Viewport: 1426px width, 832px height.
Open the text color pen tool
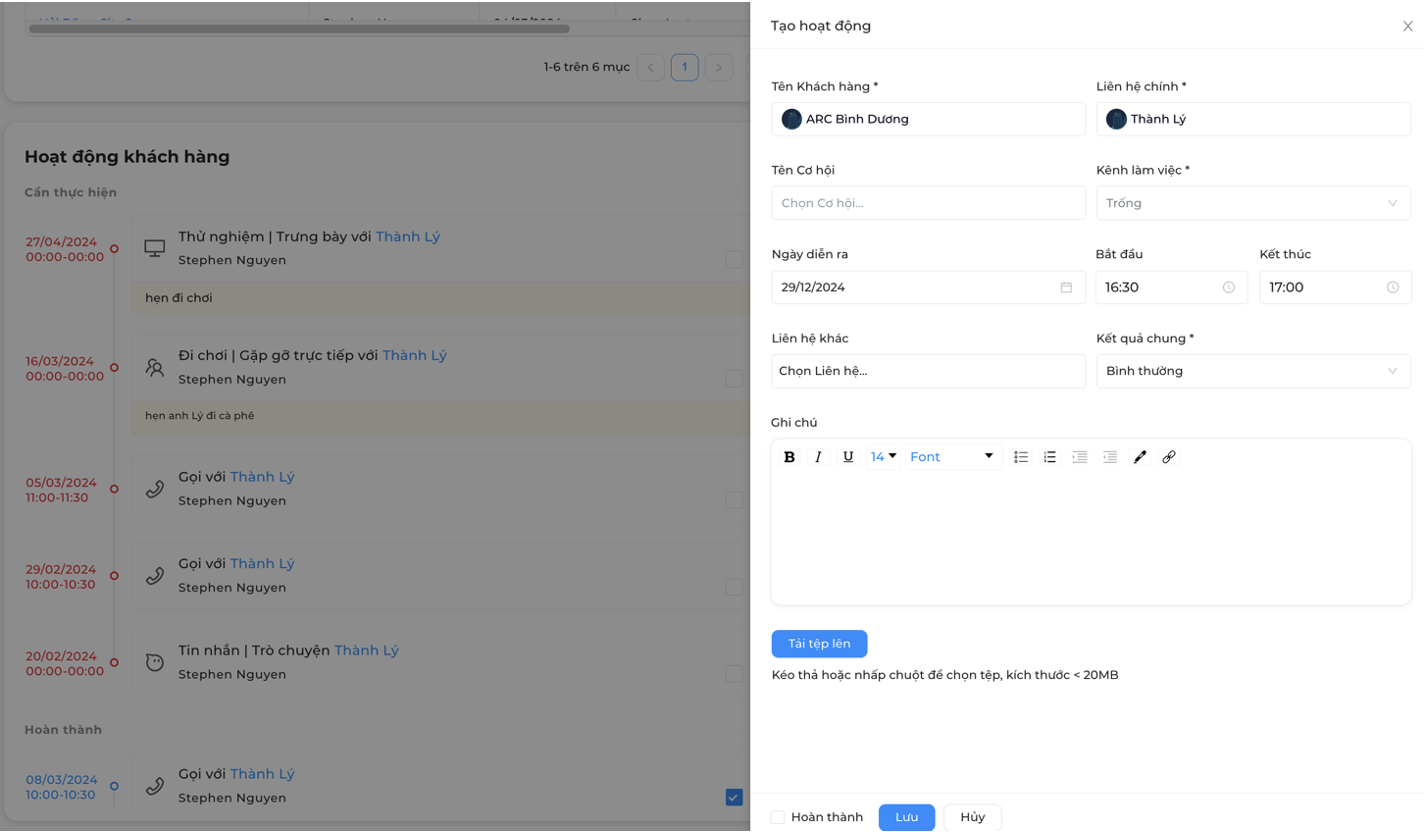[x=1139, y=457]
